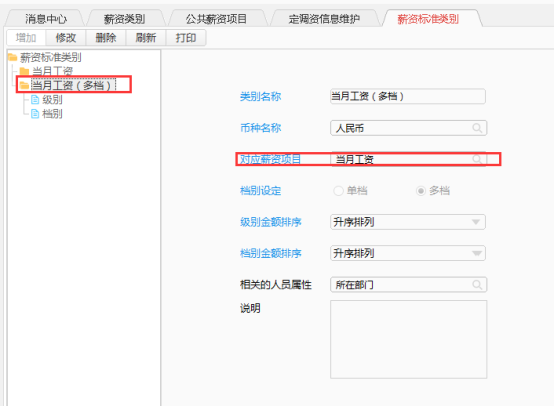The width and height of the screenshot is (554, 406).
Task: Open the 定调资信息维护 tab
Action: click(x=324, y=19)
